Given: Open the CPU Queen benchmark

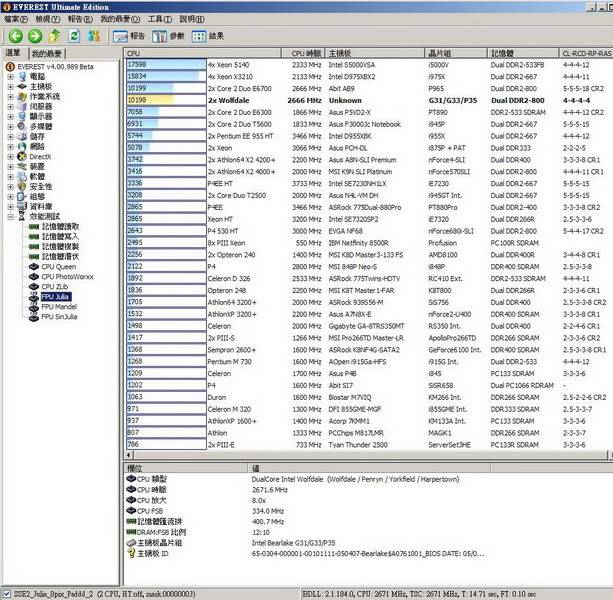Looking at the screenshot, I should tap(59, 267).
